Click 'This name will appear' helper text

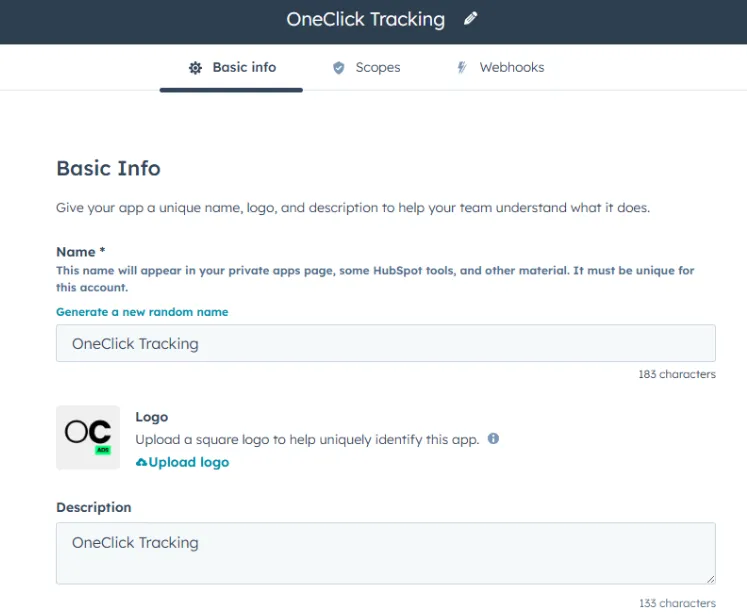coord(375,279)
